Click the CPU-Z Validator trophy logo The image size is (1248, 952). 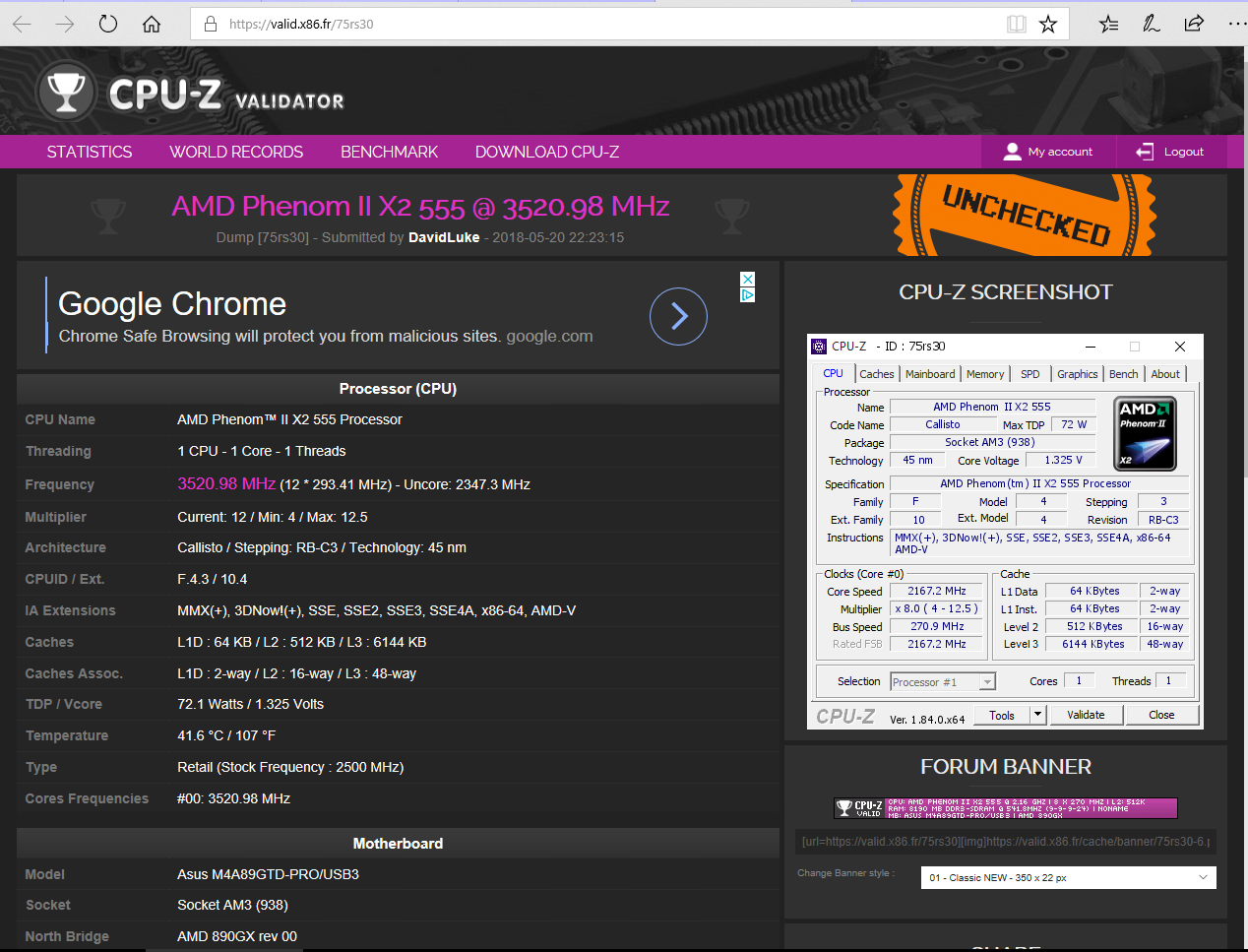click(x=66, y=92)
